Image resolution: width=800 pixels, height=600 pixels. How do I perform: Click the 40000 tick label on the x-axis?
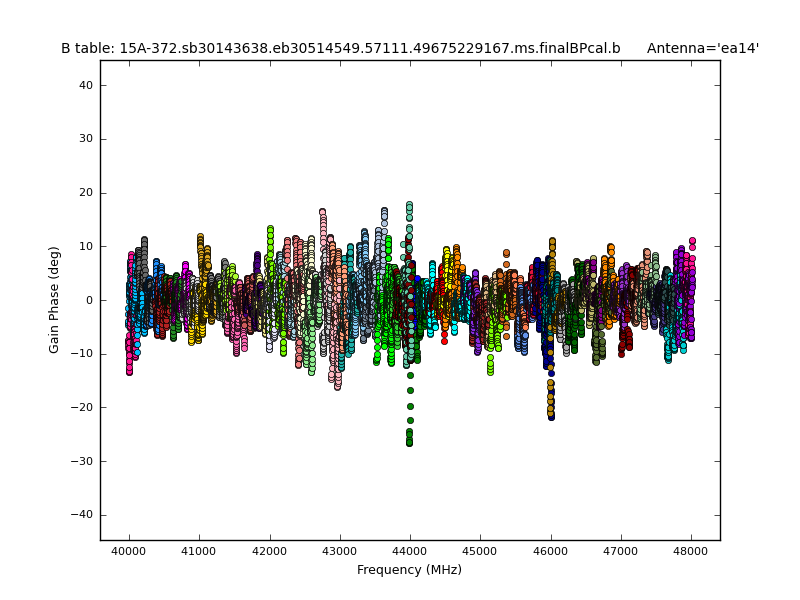[x=129, y=551]
